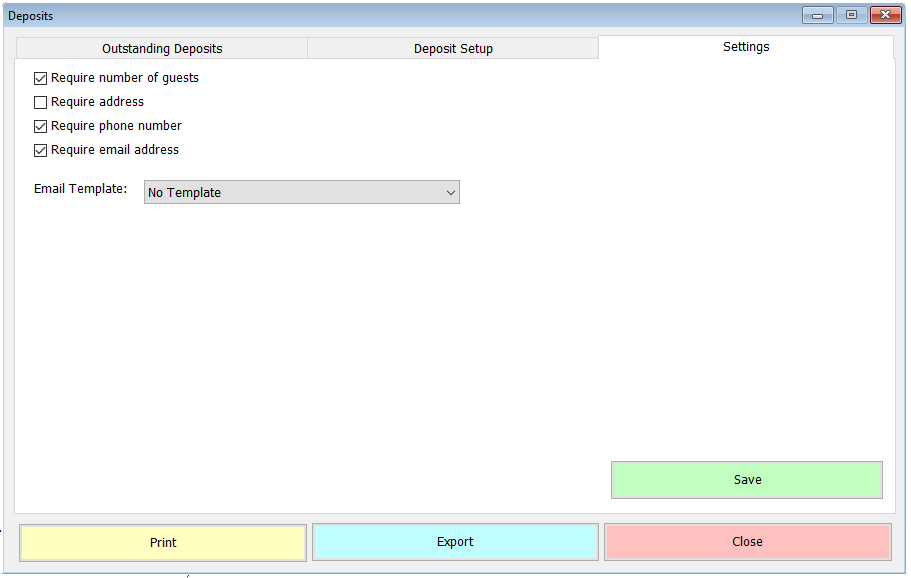Enable the Require address checkbox

click(40, 101)
